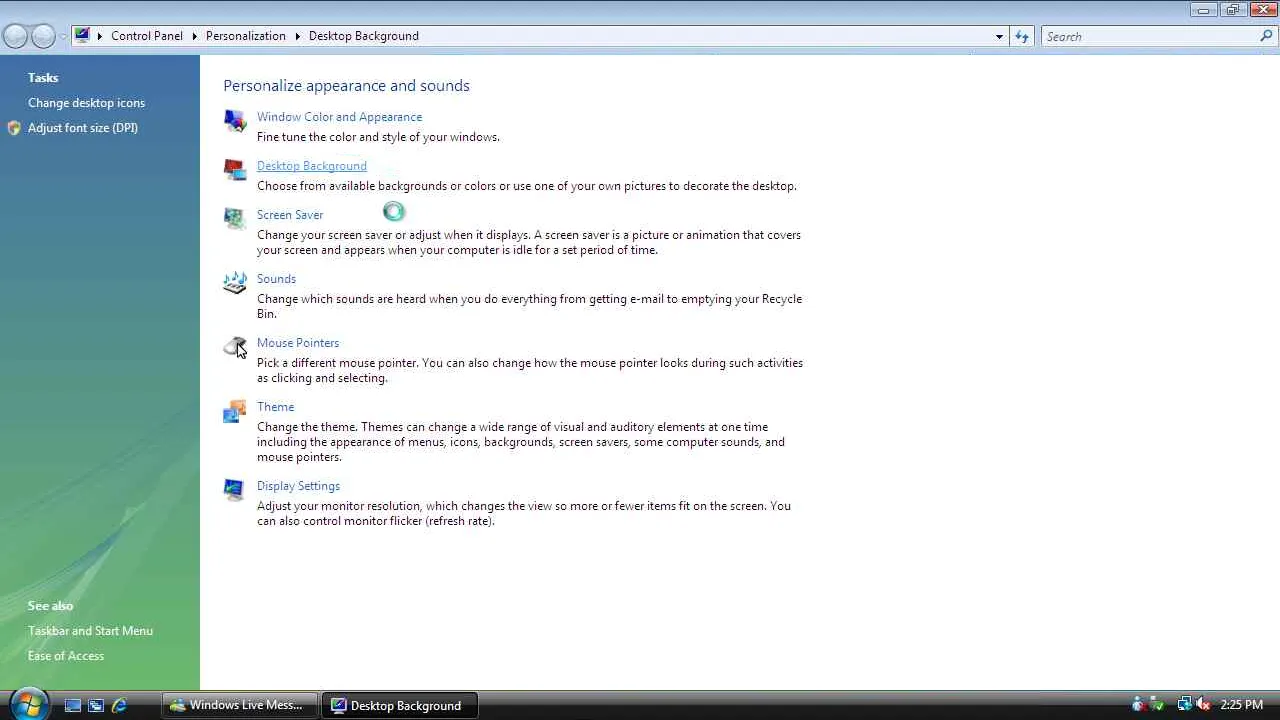Click the Mouse Pointers mouse icon
Image resolution: width=1280 pixels, height=720 pixels.
click(235, 347)
